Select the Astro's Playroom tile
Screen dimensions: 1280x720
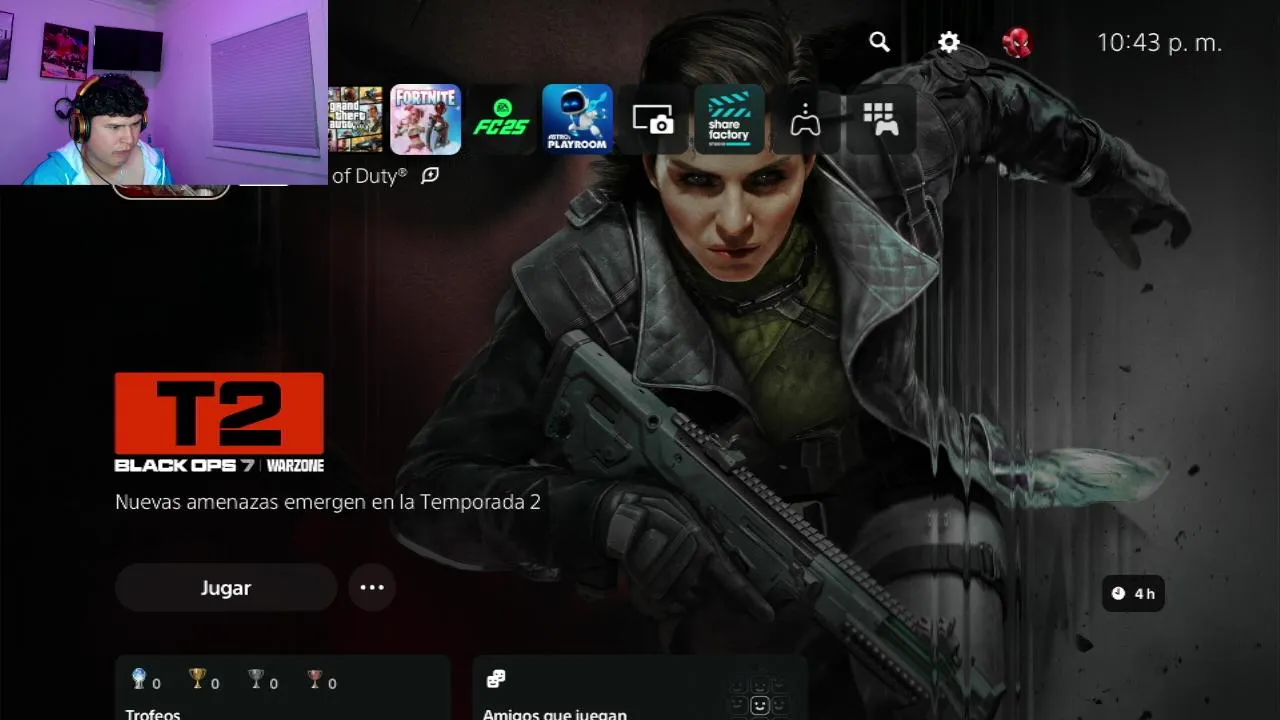[x=577, y=119]
